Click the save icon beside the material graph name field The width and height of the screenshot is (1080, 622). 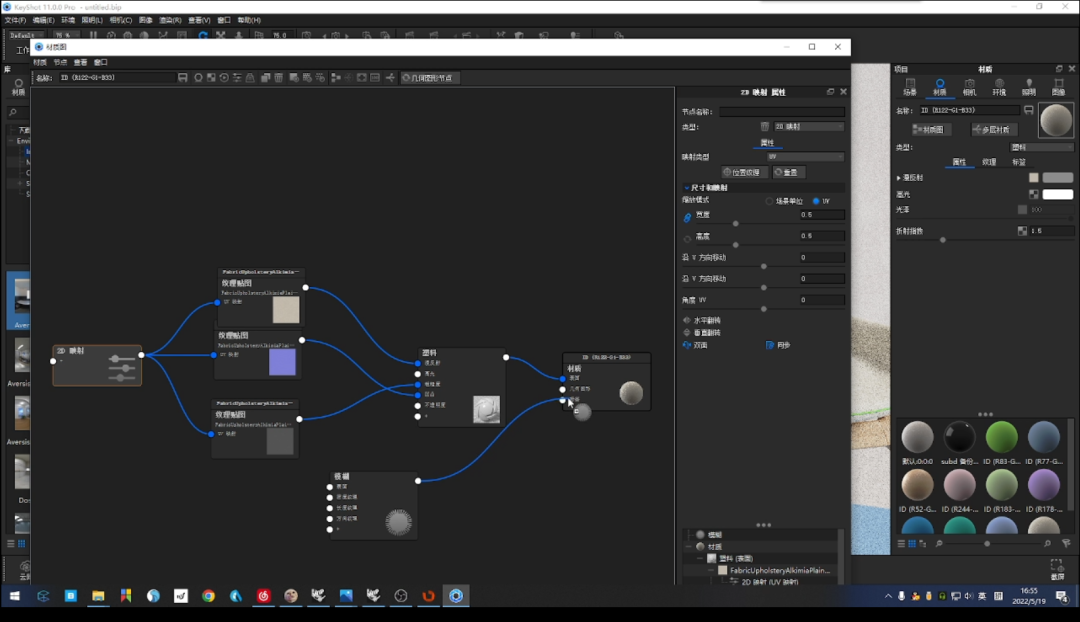click(183, 78)
